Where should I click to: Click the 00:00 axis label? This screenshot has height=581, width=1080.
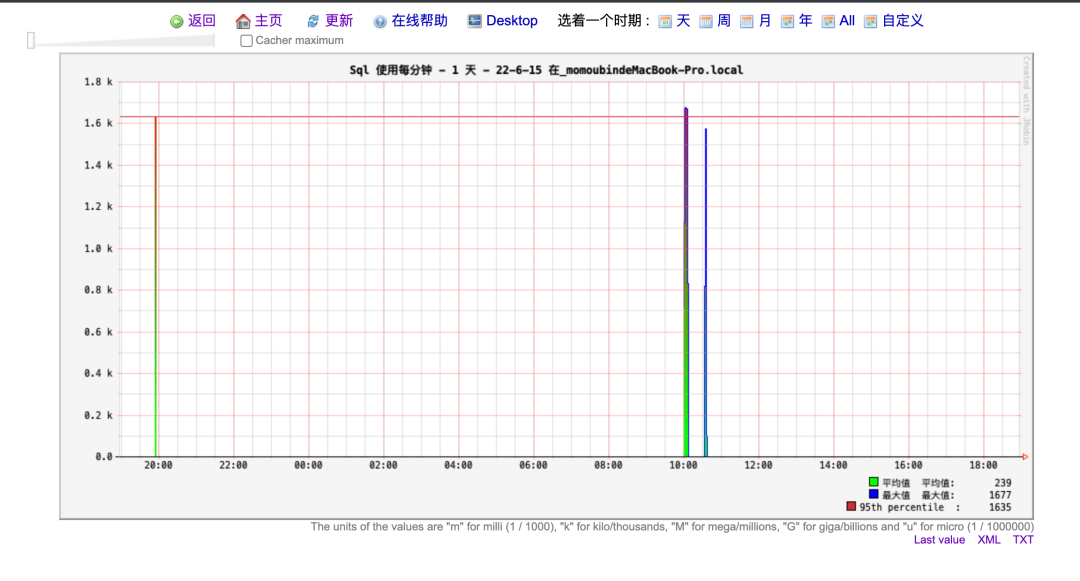click(x=308, y=465)
